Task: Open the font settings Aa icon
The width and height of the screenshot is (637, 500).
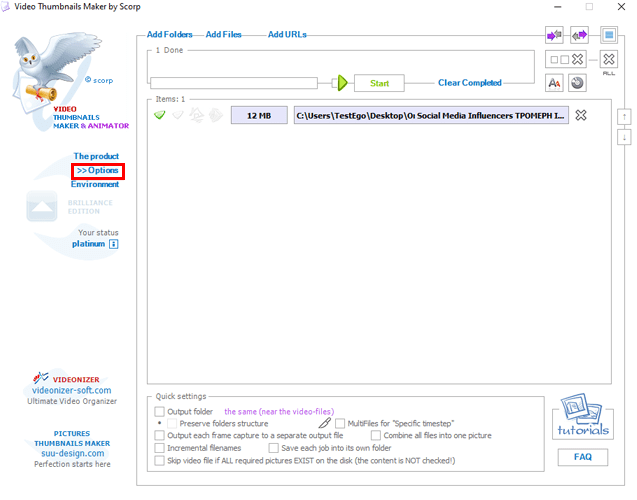Action: pos(554,83)
